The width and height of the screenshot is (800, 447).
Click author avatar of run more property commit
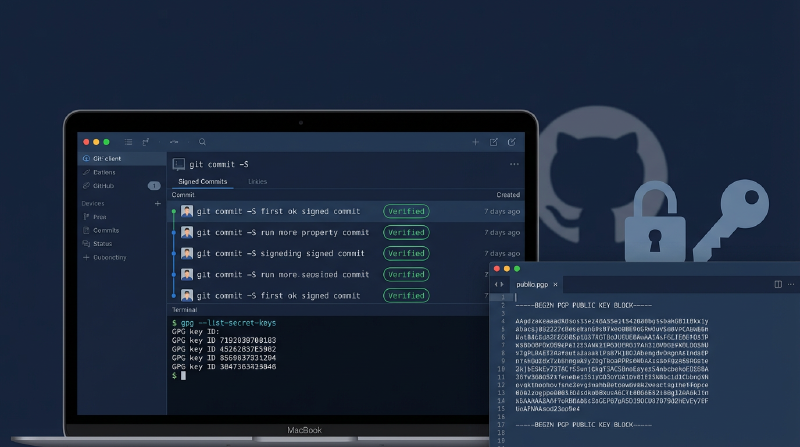(x=187, y=232)
